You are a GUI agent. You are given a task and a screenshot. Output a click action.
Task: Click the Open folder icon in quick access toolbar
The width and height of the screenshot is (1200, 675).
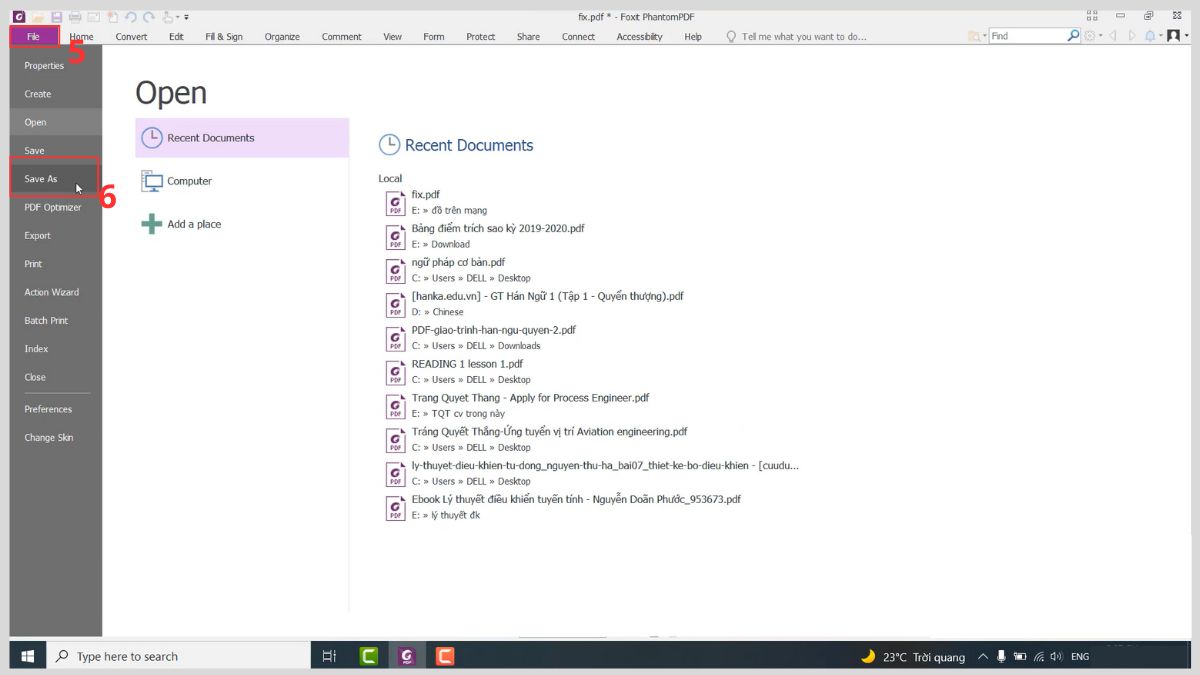point(37,17)
